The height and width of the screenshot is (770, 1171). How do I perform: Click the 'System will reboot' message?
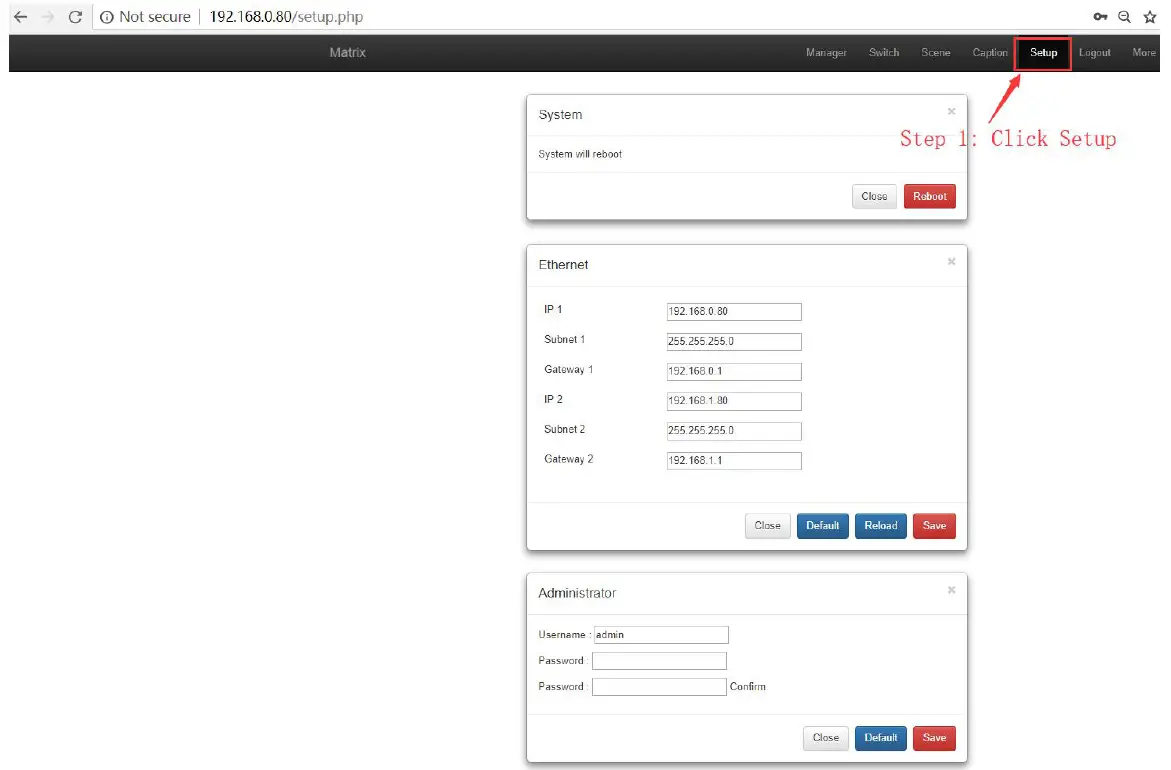point(580,154)
